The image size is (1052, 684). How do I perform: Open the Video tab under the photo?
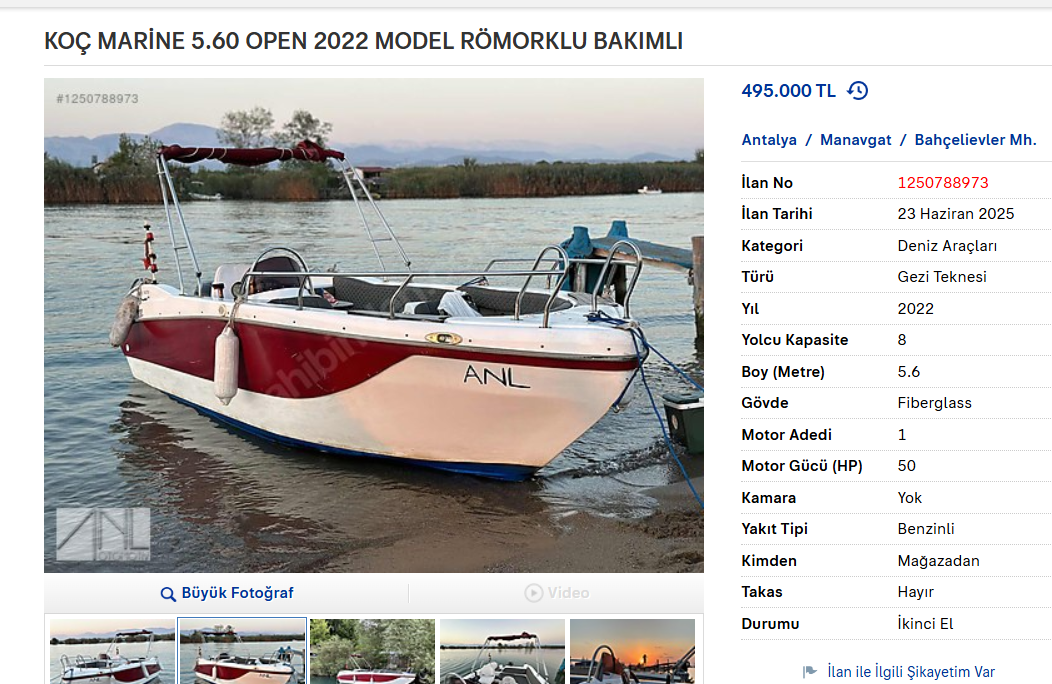[x=557, y=593]
